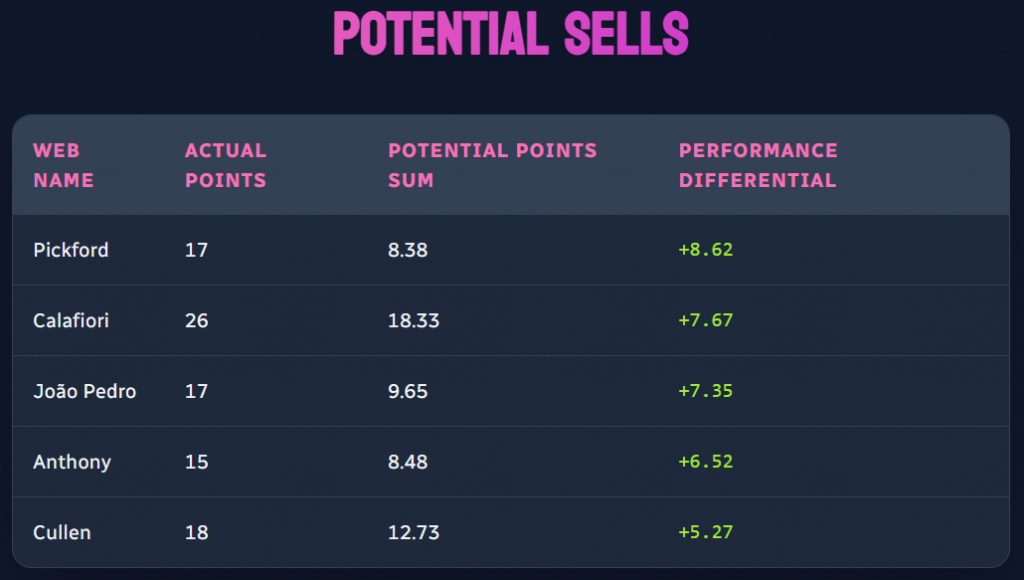Select the João Pedro player name
This screenshot has height=580, width=1024.
[85, 391]
